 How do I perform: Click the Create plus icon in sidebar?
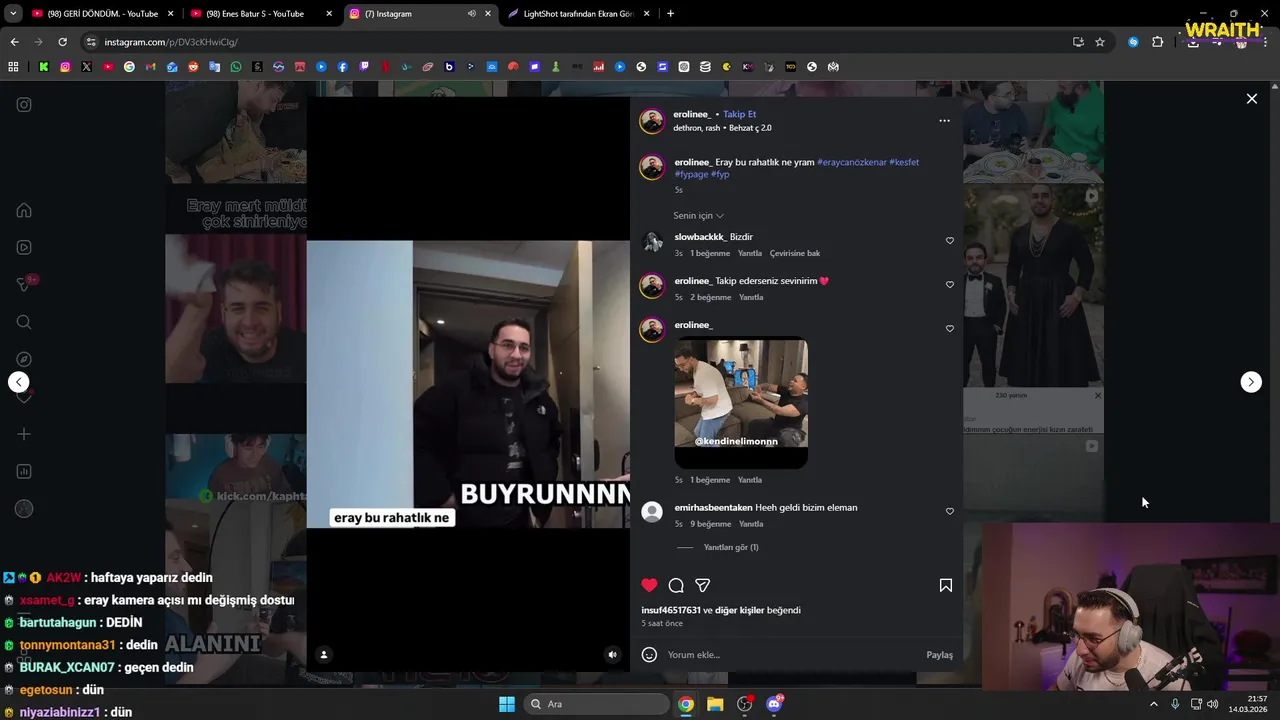coord(24,434)
